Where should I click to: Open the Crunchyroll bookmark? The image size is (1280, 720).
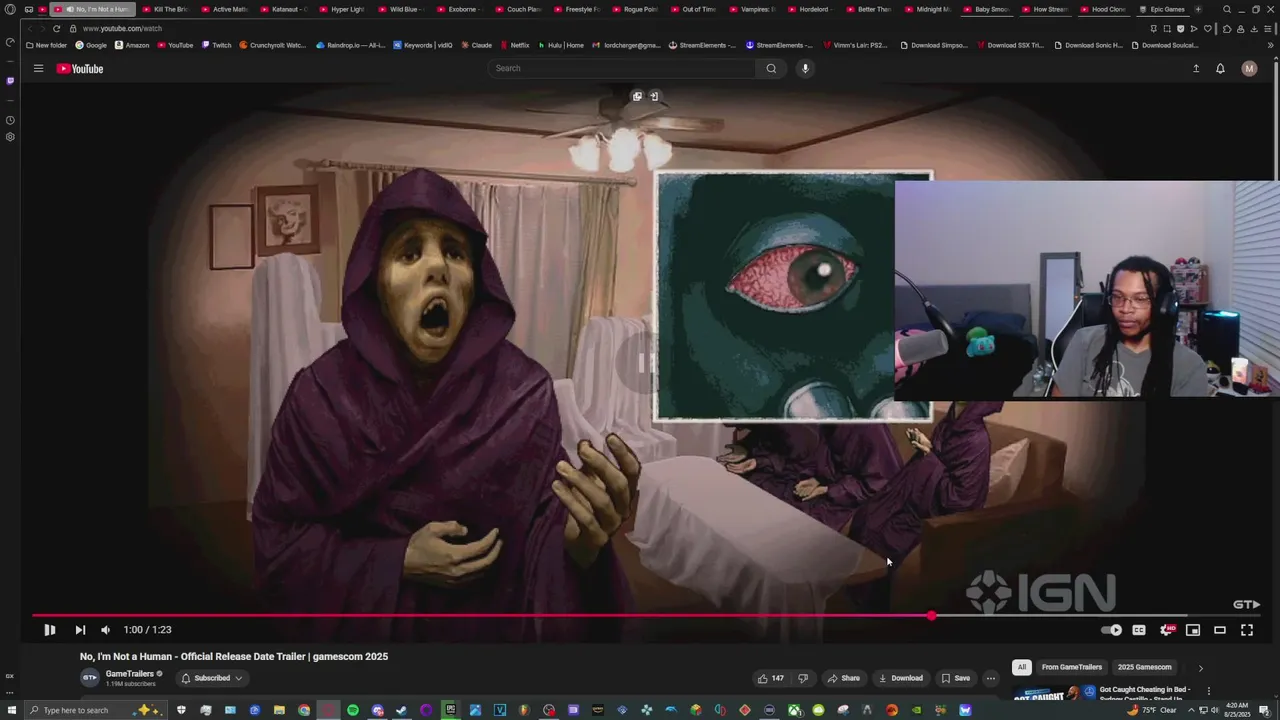click(273, 45)
